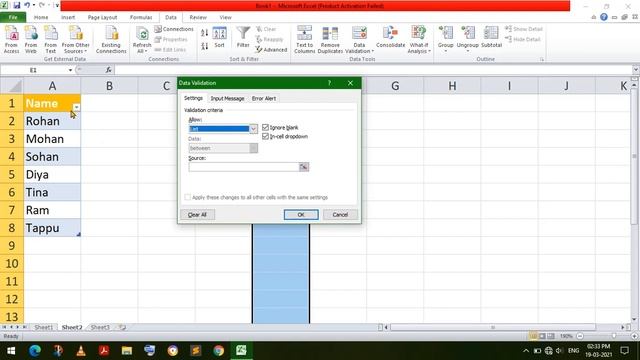The width and height of the screenshot is (640, 360).
Task: Sort A to Z ascending
Action: [204, 33]
